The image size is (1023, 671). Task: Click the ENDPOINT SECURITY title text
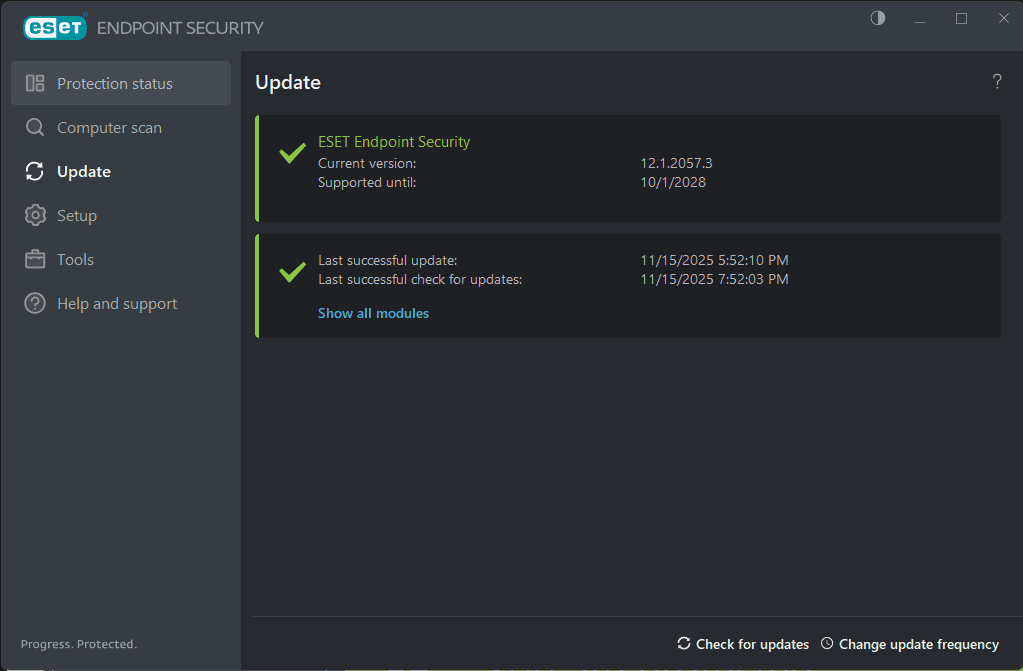180,28
